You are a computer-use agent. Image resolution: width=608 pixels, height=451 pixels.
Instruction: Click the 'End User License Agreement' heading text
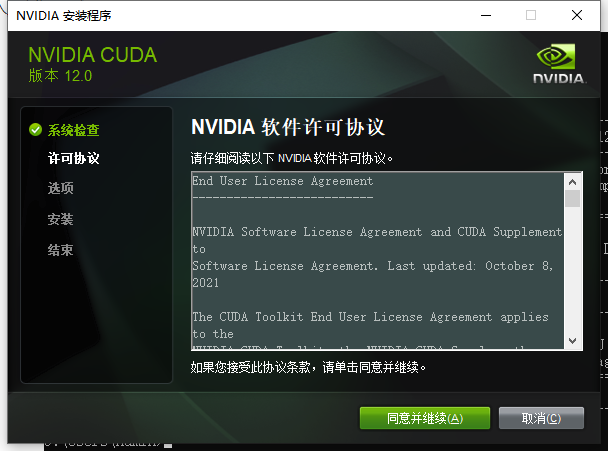(283, 181)
